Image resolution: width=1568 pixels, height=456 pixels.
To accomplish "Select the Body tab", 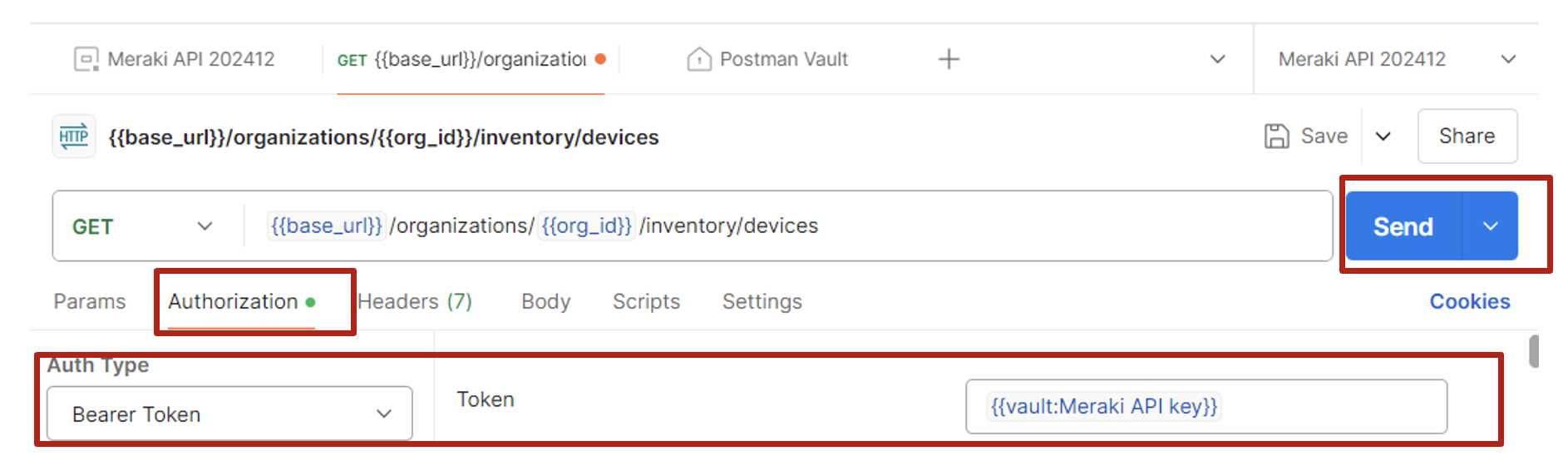I will coord(545,301).
